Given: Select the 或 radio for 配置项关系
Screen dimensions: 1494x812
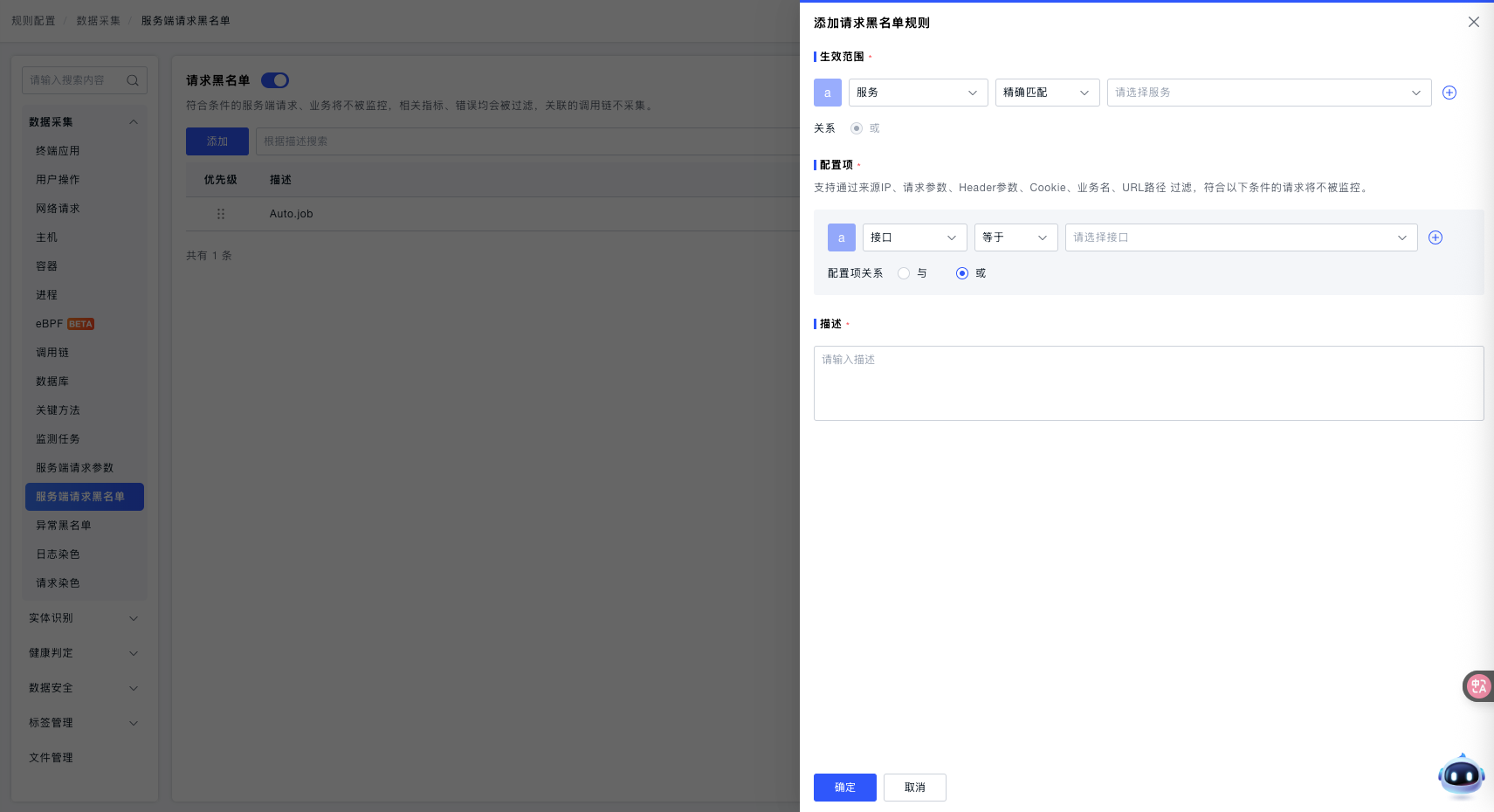Looking at the screenshot, I should tap(962, 273).
